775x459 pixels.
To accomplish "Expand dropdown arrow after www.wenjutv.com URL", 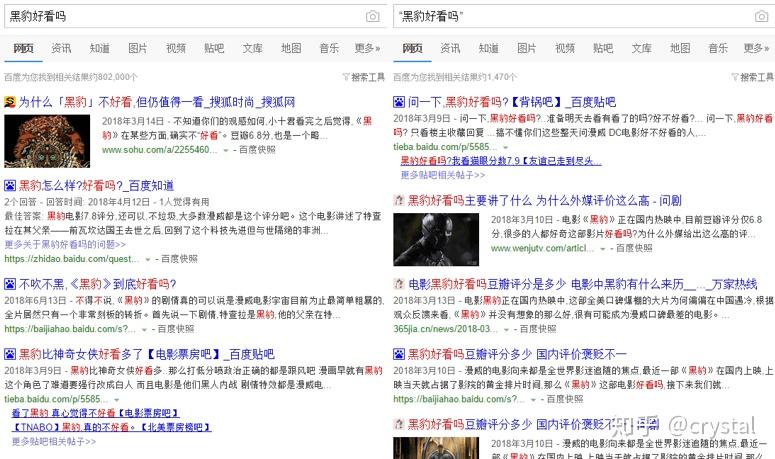I will tap(603, 249).
